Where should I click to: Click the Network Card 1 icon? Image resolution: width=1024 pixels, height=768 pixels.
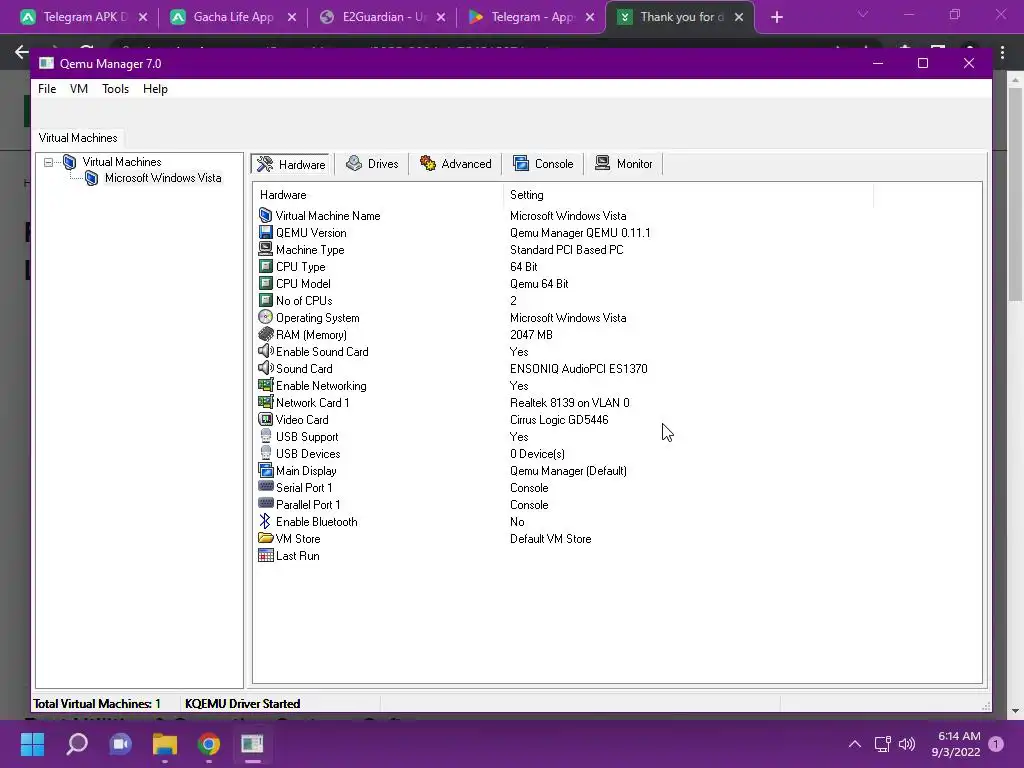pyautogui.click(x=265, y=402)
